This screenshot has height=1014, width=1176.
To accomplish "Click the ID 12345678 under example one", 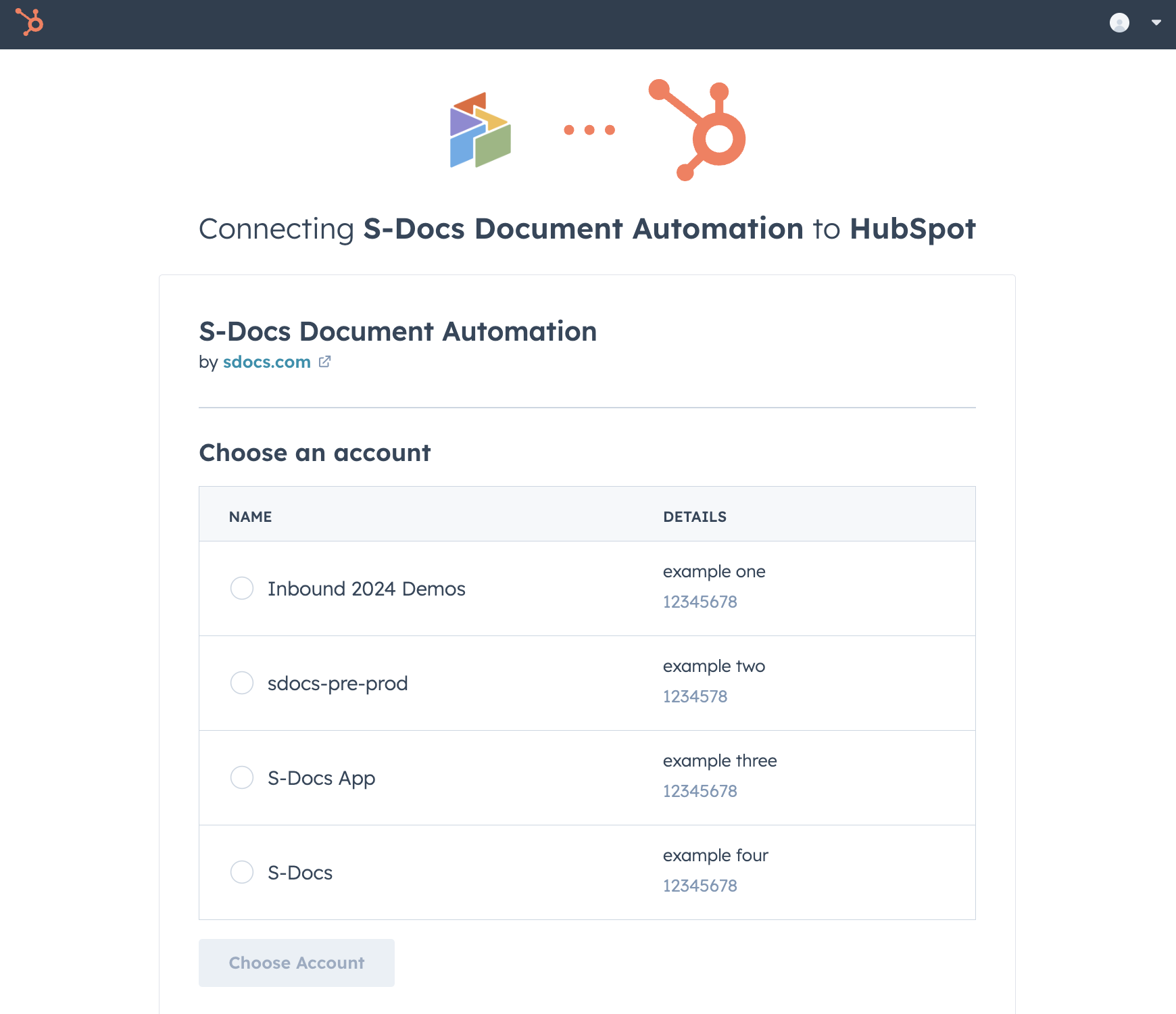I will pos(700,602).
